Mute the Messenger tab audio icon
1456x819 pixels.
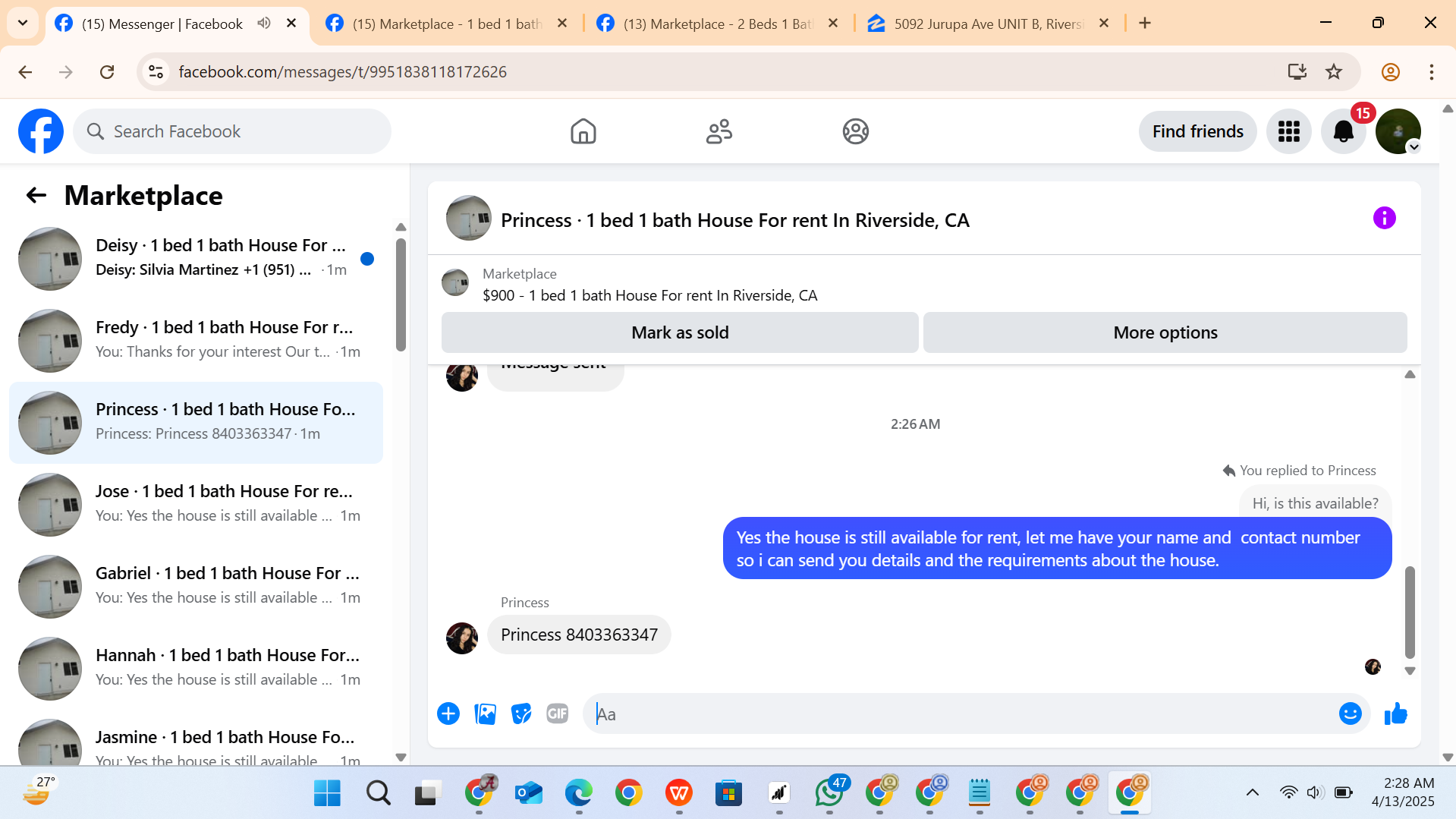point(264,23)
